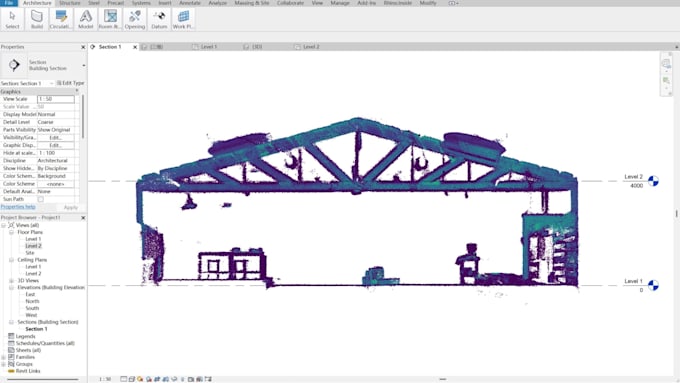Screen dimensions: 680x383
Task: Close the Project Browser panel
Action: pyautogui.click(x=83, y=218)
